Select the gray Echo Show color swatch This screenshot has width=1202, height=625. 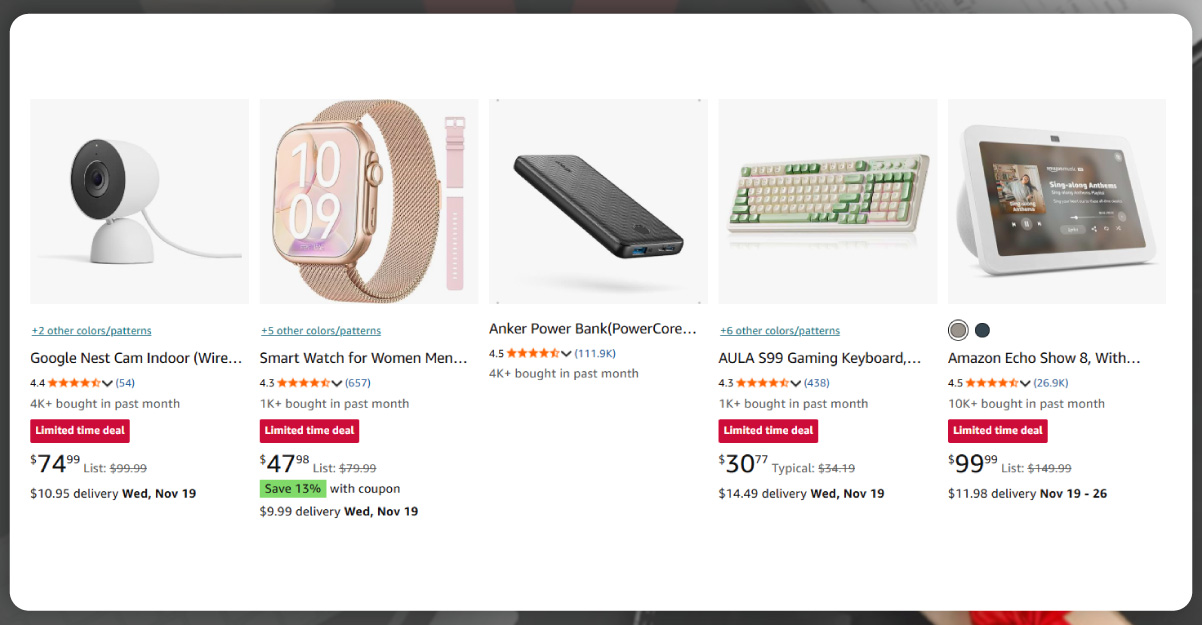point(958,330)
